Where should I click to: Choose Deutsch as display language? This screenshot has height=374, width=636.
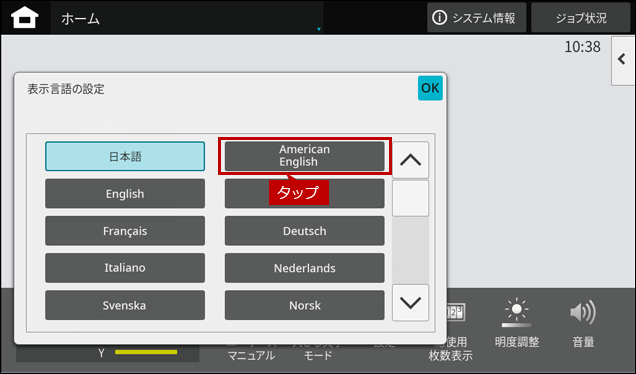[x=305, y=231]
